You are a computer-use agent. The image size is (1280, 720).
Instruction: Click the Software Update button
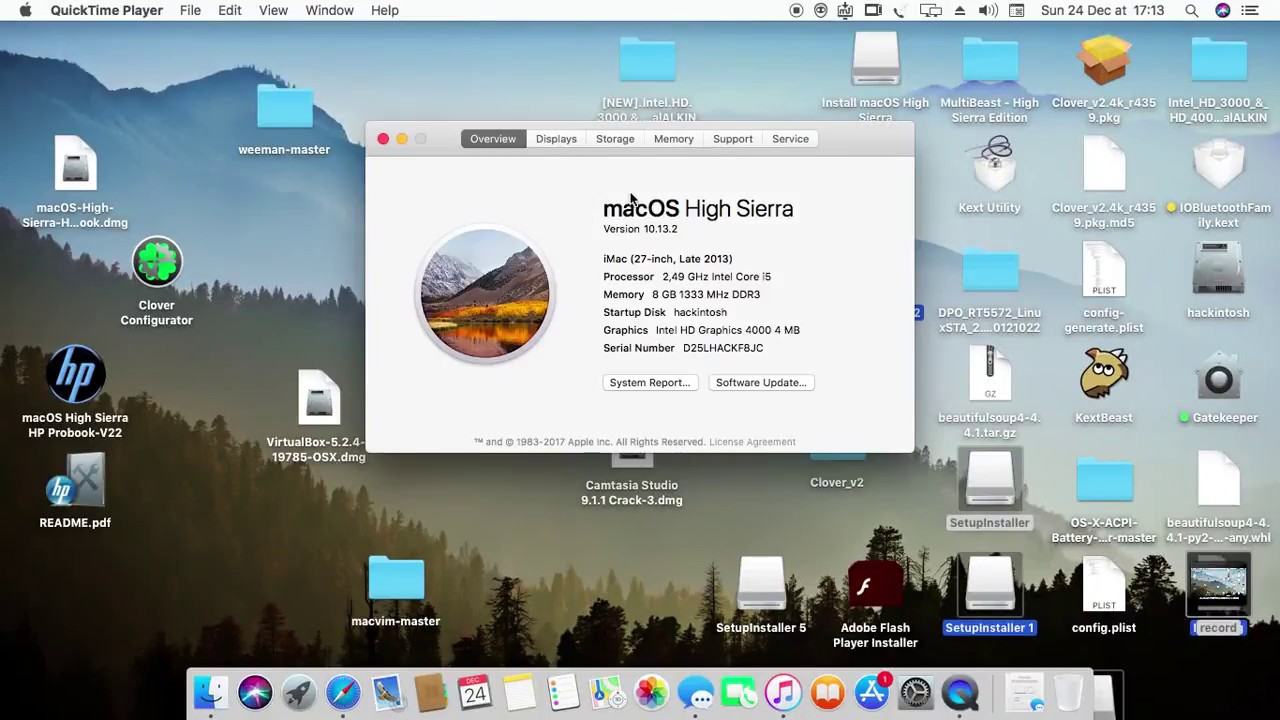tap(761, 382)
